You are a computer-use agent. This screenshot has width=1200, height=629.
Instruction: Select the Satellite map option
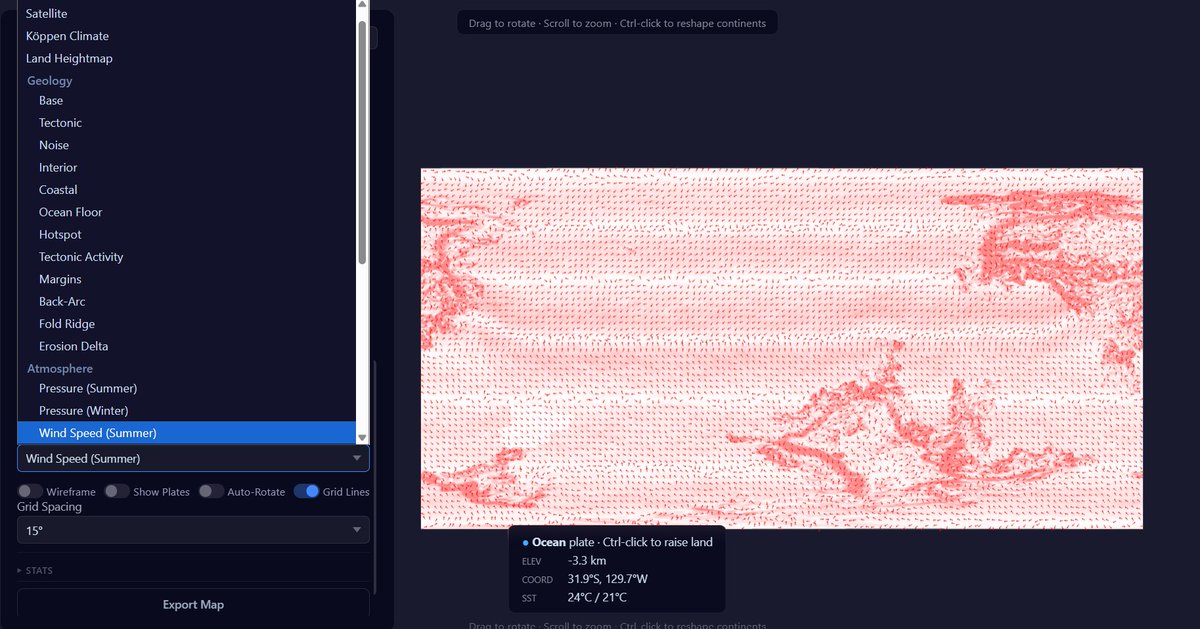tap(187, 14)
